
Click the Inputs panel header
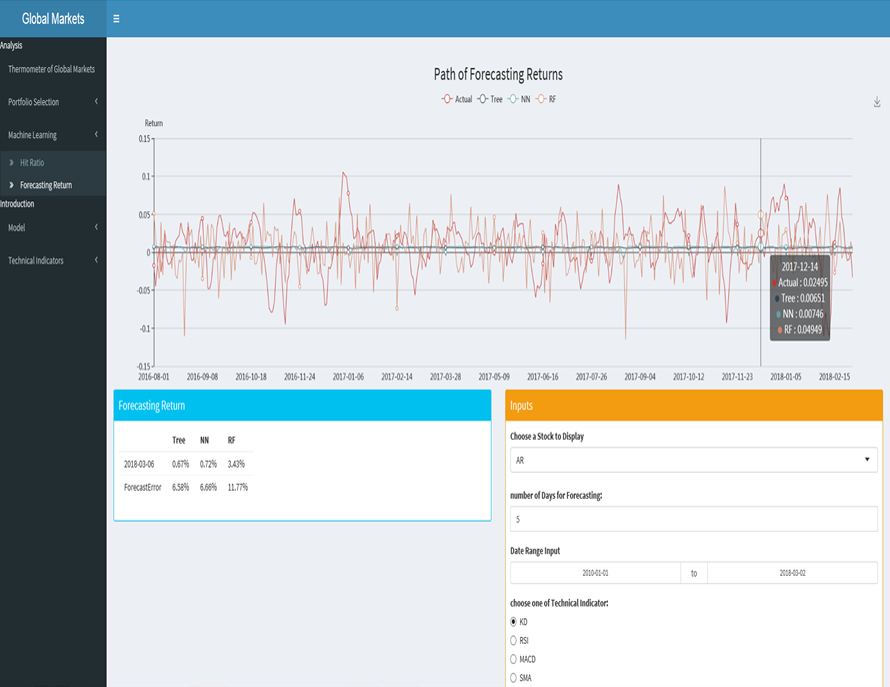pyautogui.click(x=694, y=405)
